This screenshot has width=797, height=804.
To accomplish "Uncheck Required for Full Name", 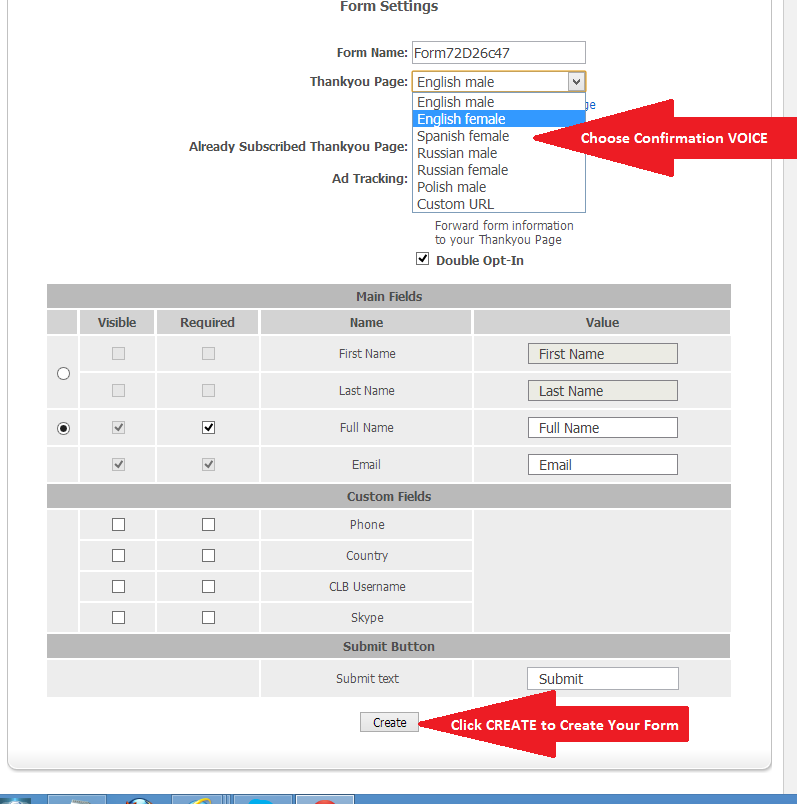I will point(208,428).
